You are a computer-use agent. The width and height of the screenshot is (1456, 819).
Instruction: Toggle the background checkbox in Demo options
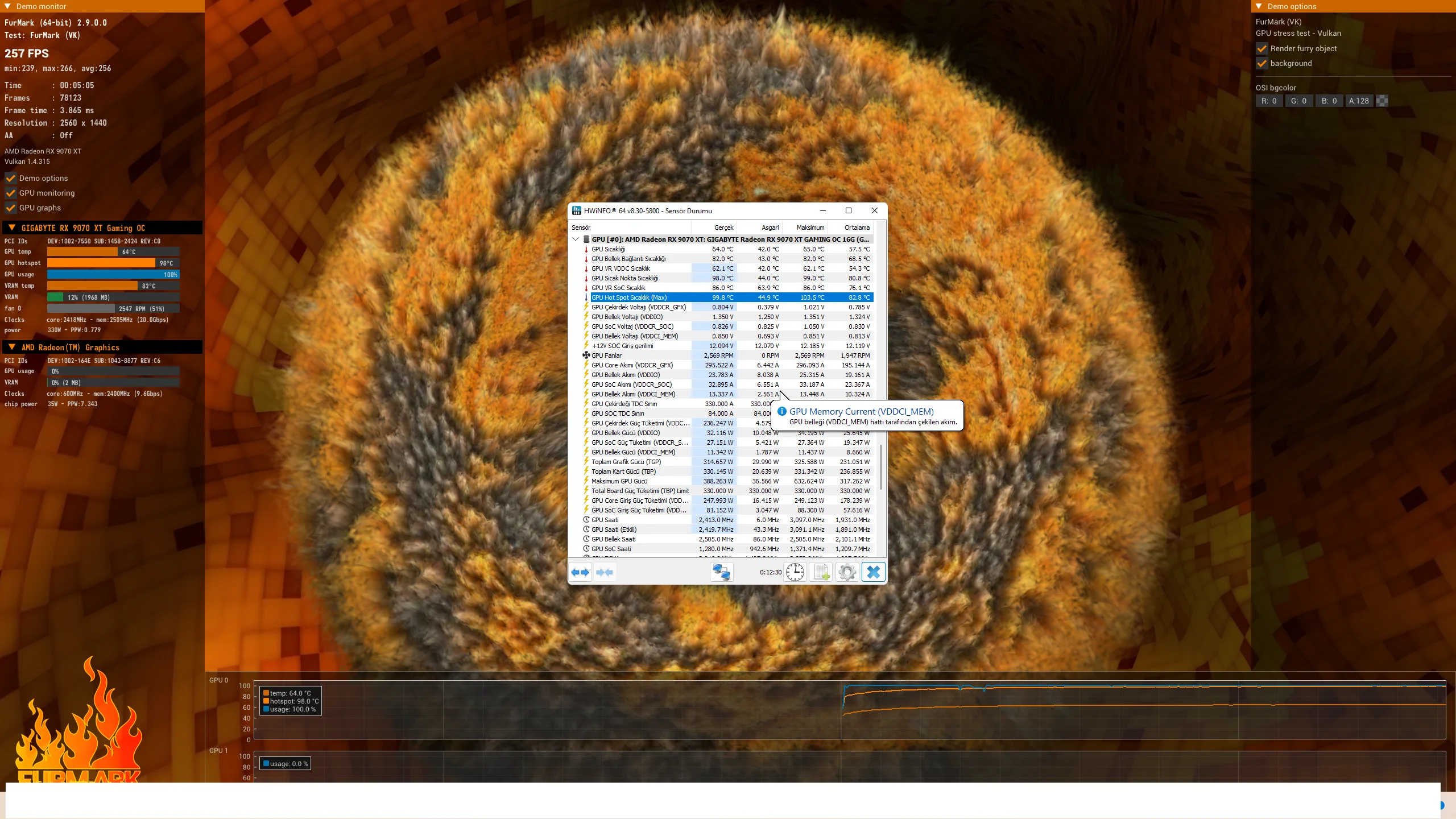coord(1262,63)
